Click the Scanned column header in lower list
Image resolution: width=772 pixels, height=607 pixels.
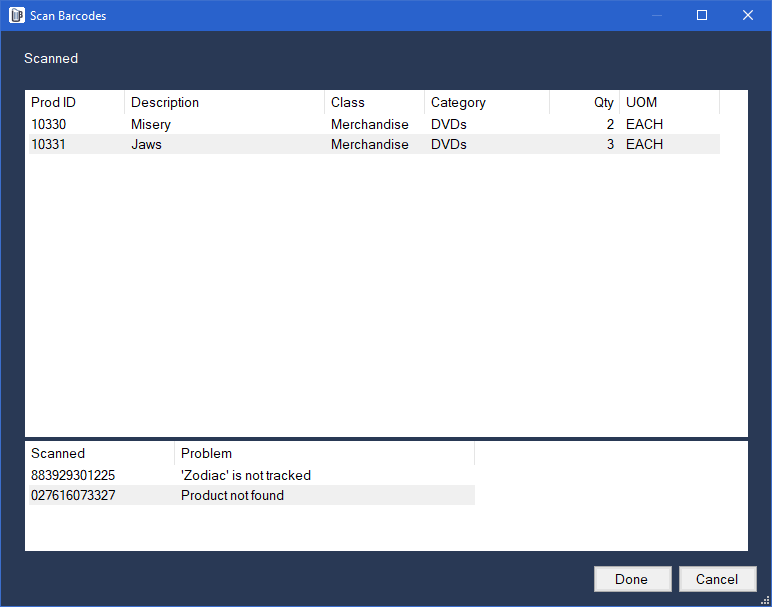101,453
